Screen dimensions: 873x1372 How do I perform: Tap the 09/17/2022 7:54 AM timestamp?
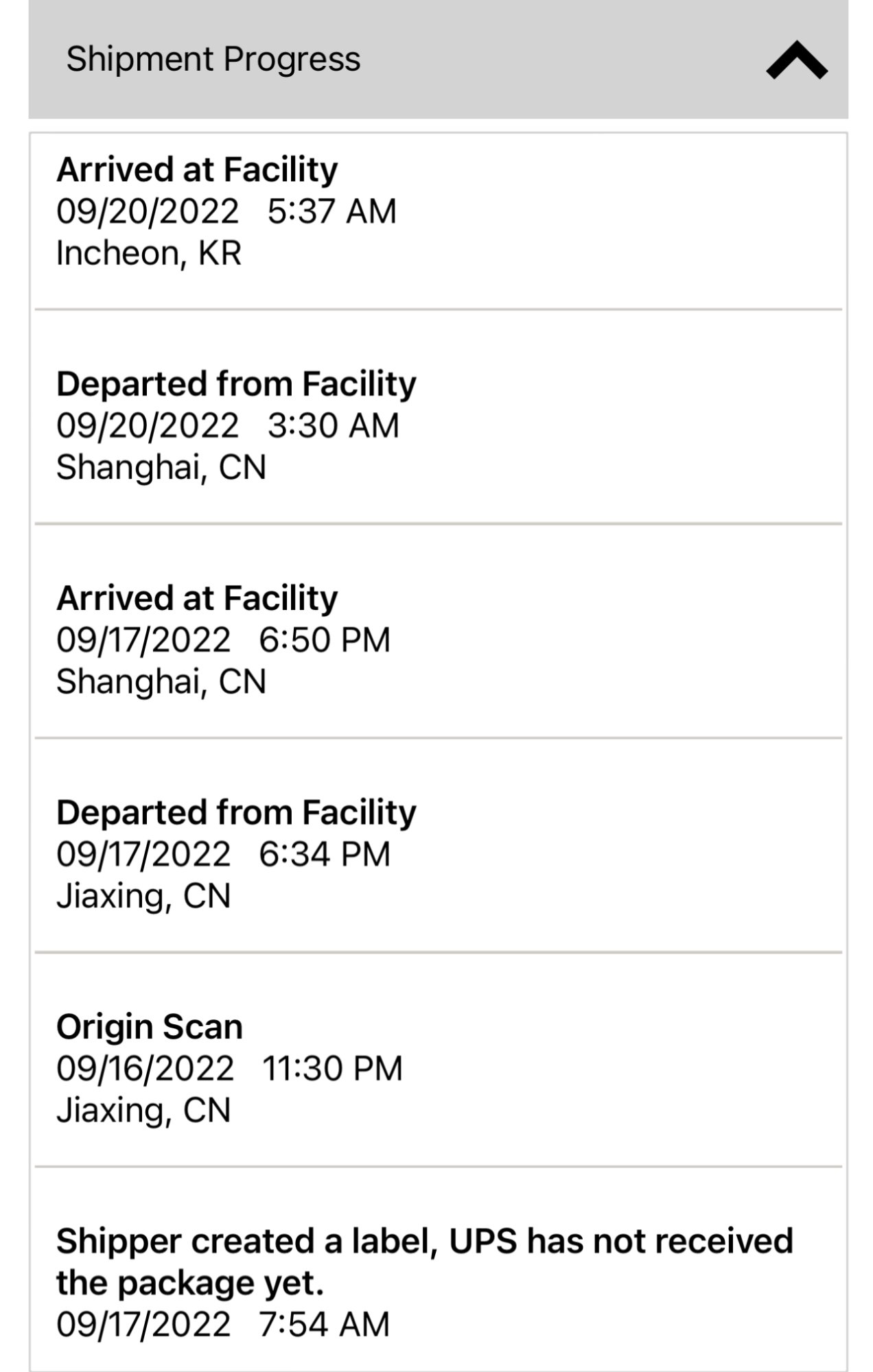pyautogui.click(x=223, y=1325)
